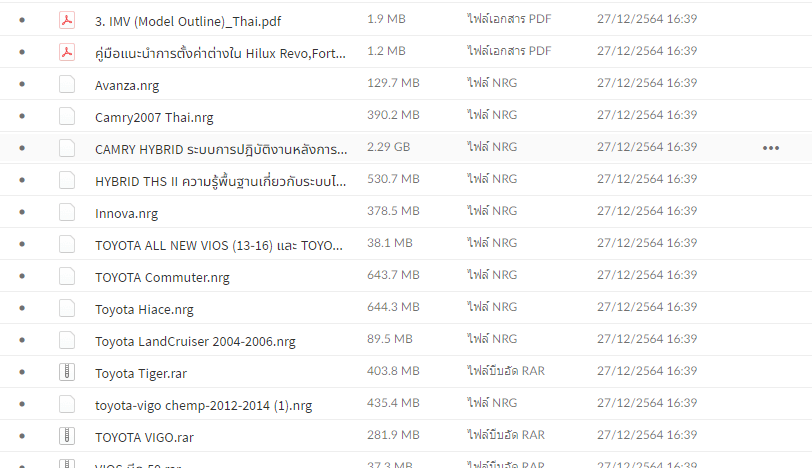Click the CAMRY HYBRID file name
The height and width of the screenshot is (468, 812).
[x=221, y=149]
